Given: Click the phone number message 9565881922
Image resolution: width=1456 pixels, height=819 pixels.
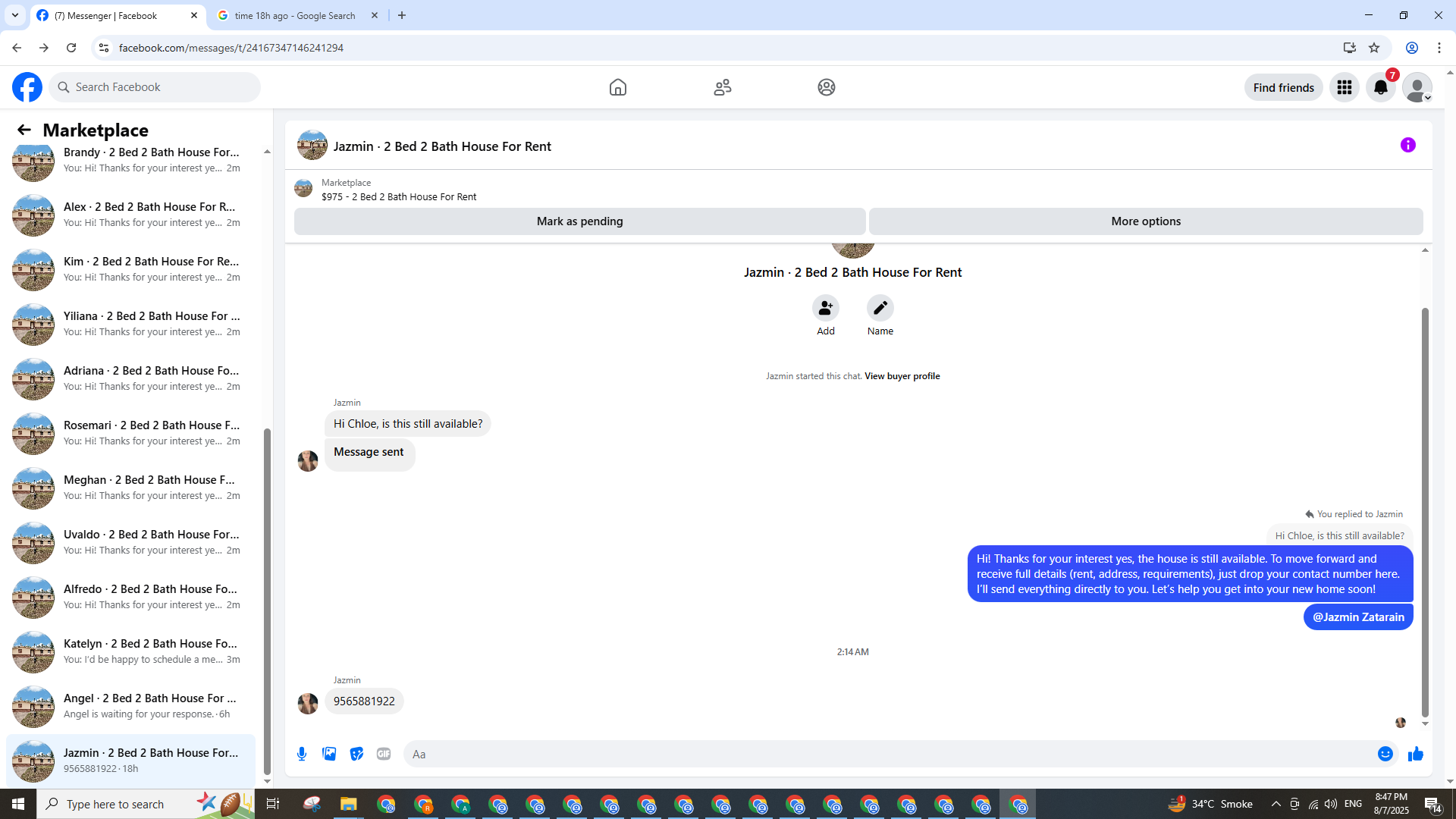Looking at the screenshot, I should (364, 701).
